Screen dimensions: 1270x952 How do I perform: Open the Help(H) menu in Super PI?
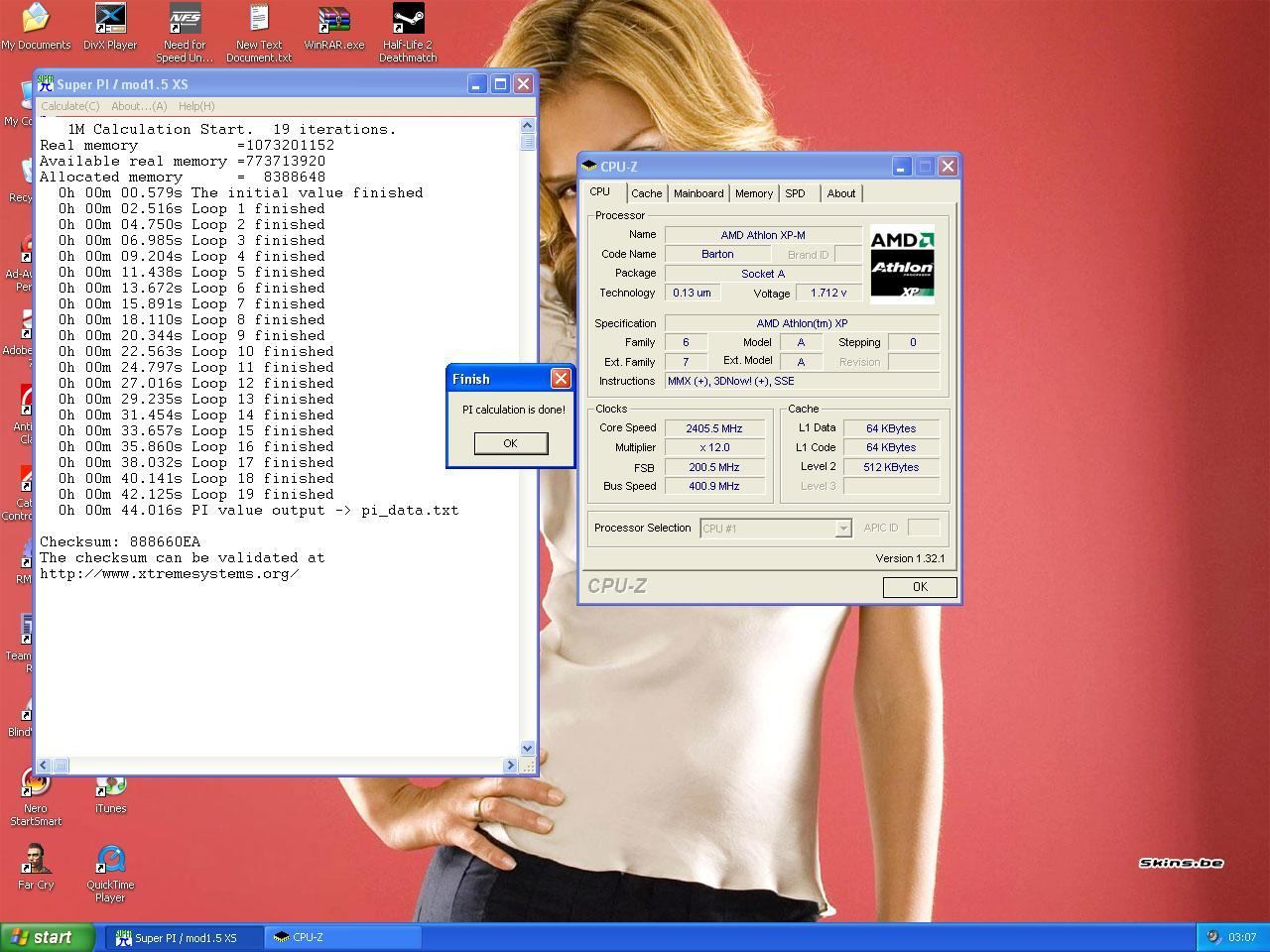click(x=196, y=106)
